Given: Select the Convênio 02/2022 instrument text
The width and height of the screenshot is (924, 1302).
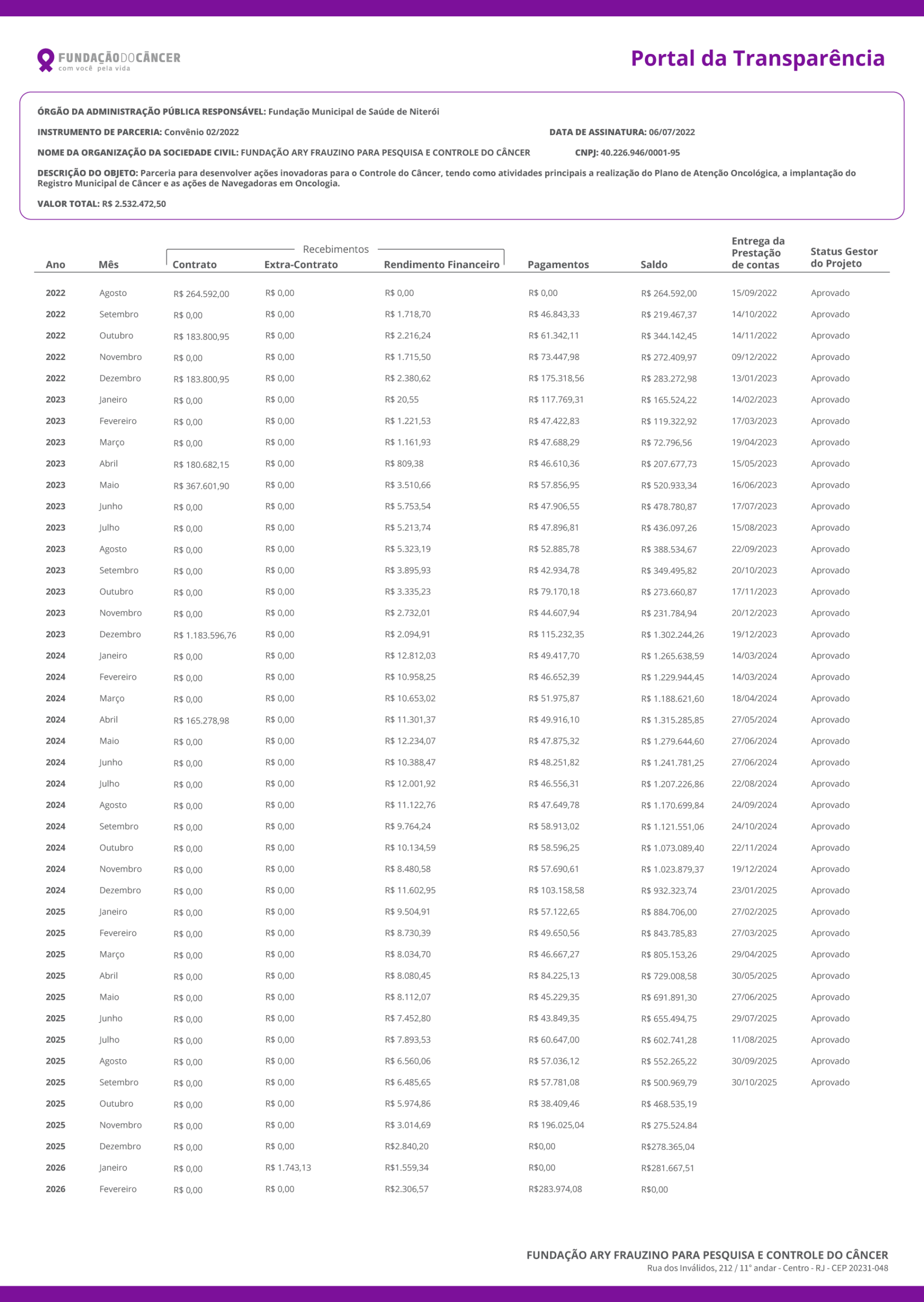Looking at the screenshot, I should tap(201, 132).
